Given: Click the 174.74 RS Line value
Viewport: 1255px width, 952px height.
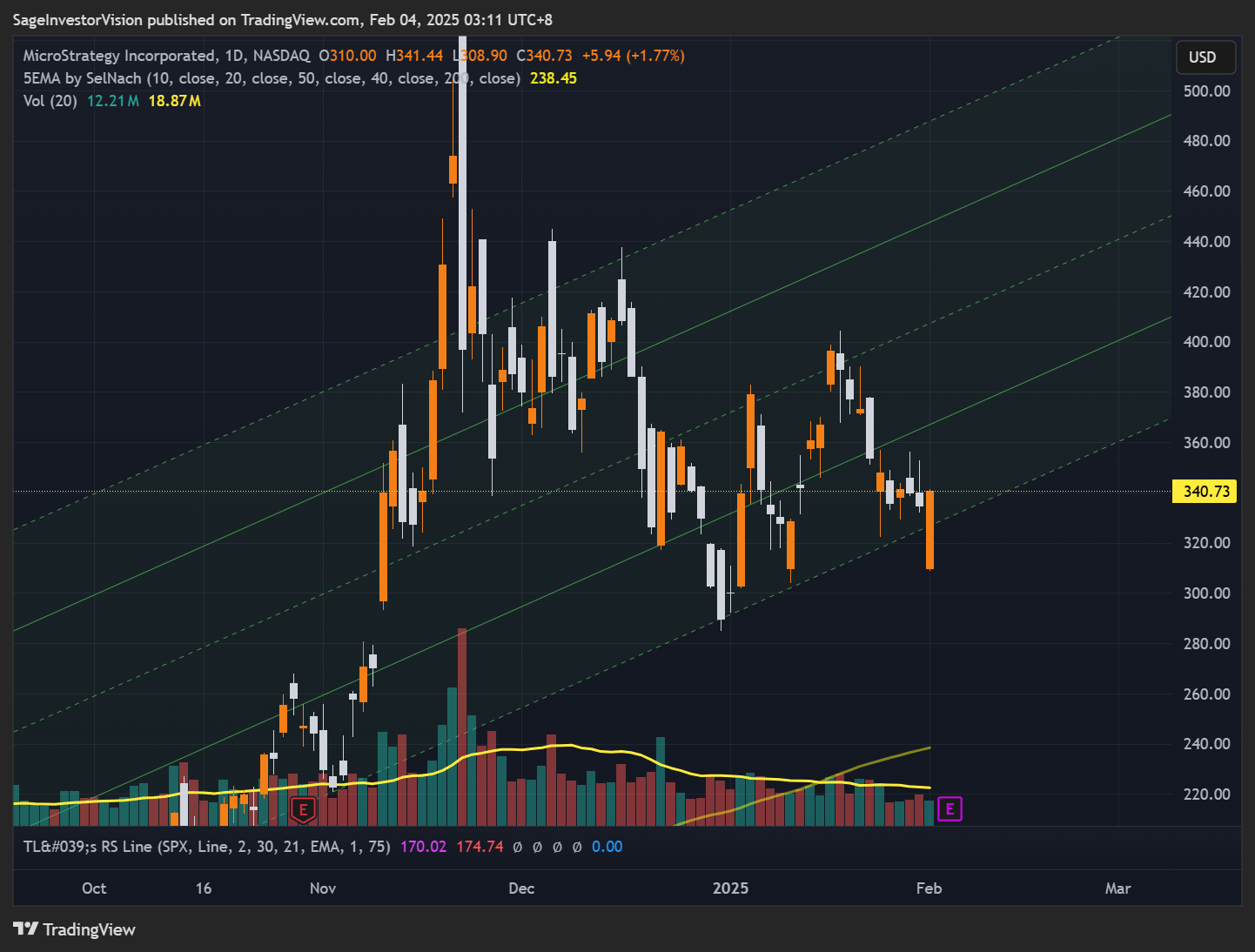Looking at the screenshot, I should click(480, 847).
